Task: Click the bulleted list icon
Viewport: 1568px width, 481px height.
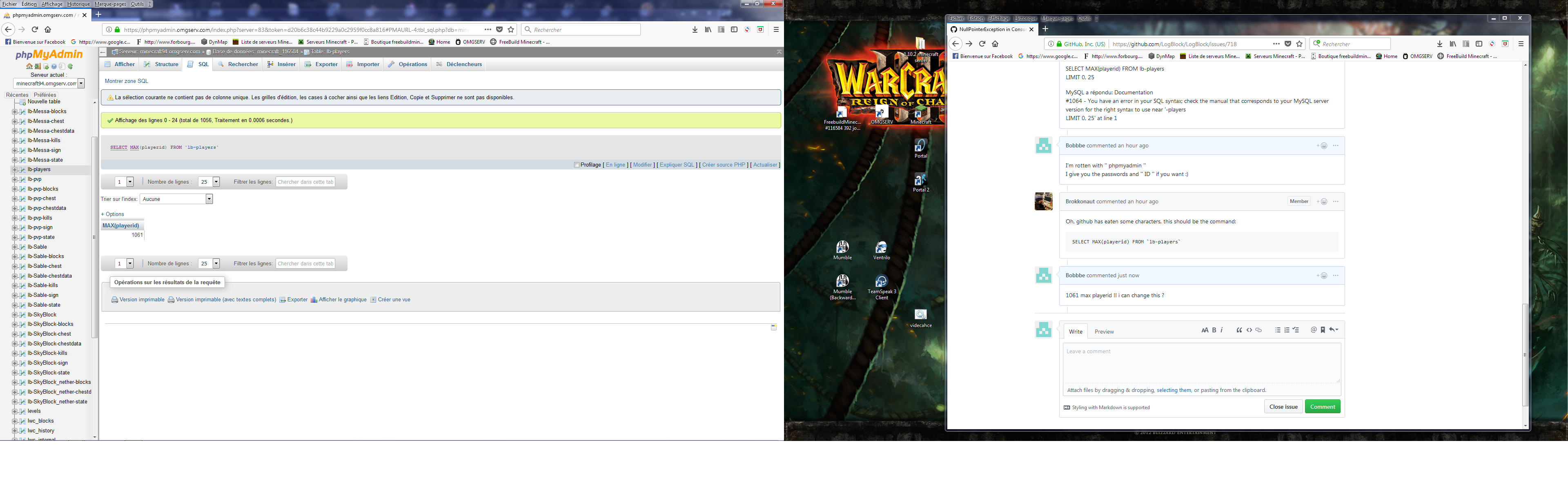Action: [1278, 330]
